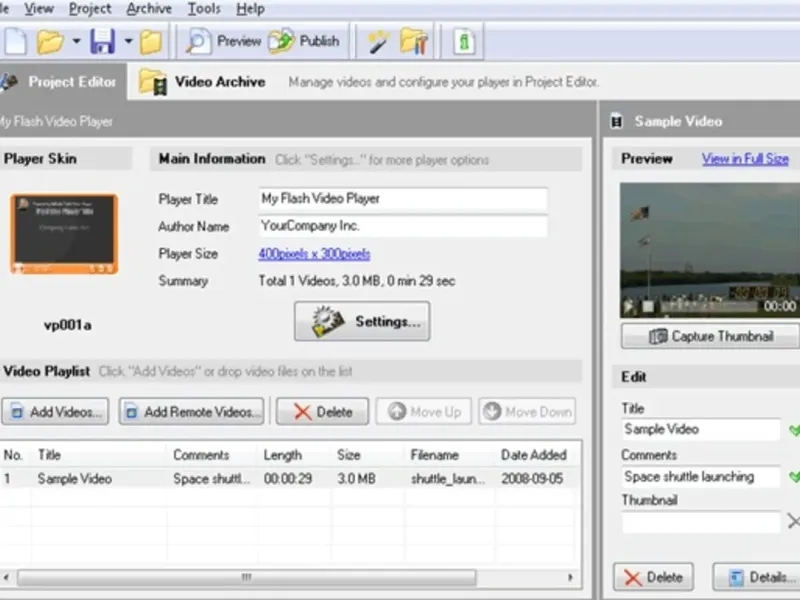Click the Size column header
Screen dimensions: 800x600
(368, 455)
